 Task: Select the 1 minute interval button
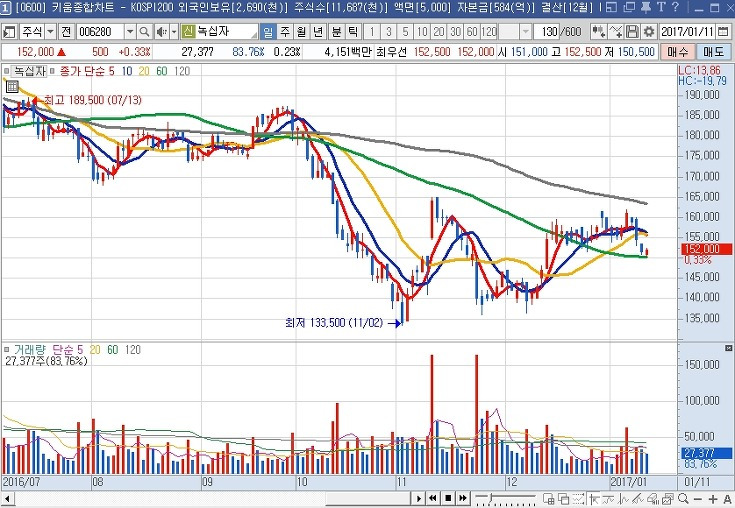[x=372, y=32]
